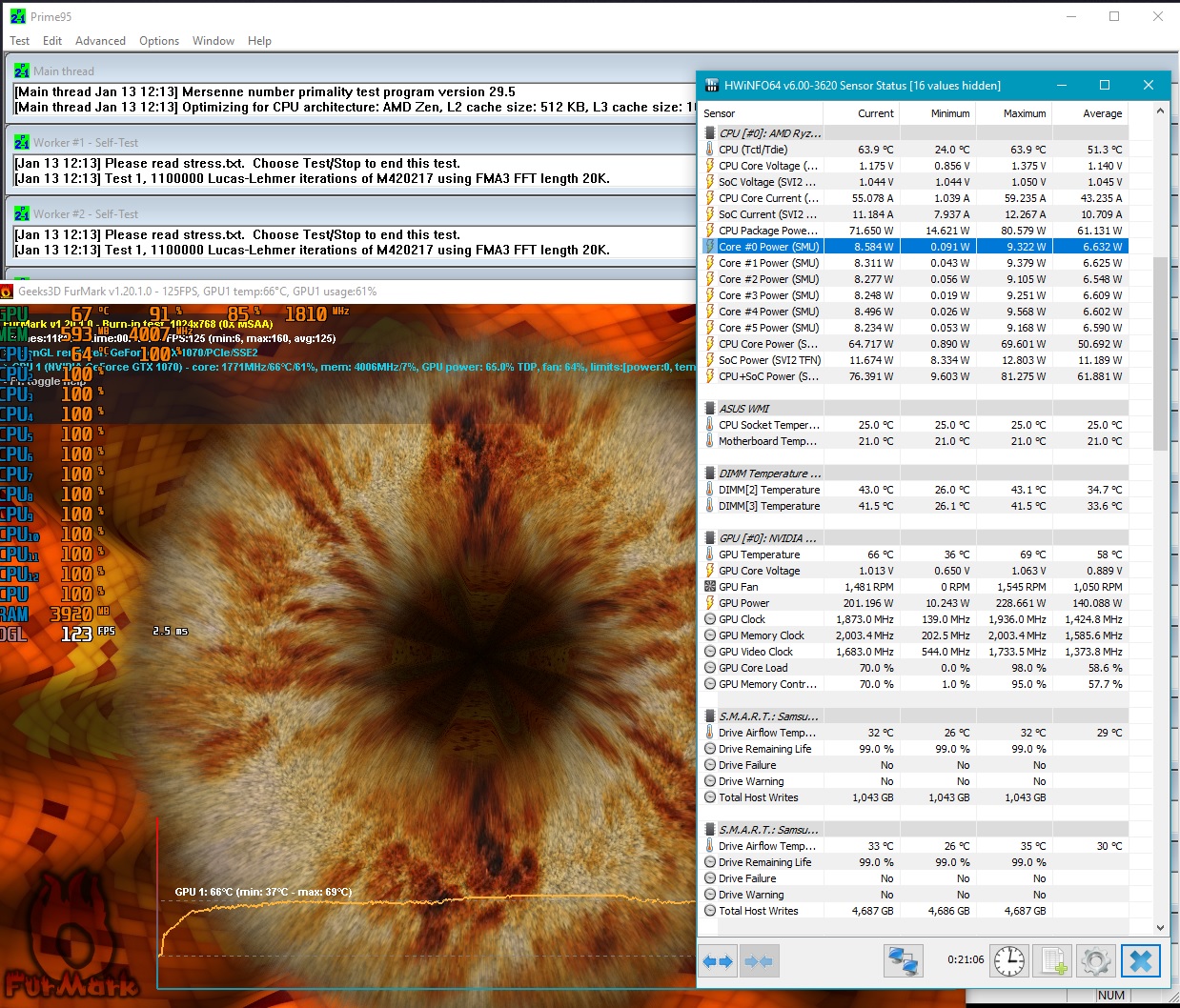The width and height of the screenshot is (1180, 1008).
Task: Click the Geeks3D FurMark title bar icon
Action: [6, 292]
